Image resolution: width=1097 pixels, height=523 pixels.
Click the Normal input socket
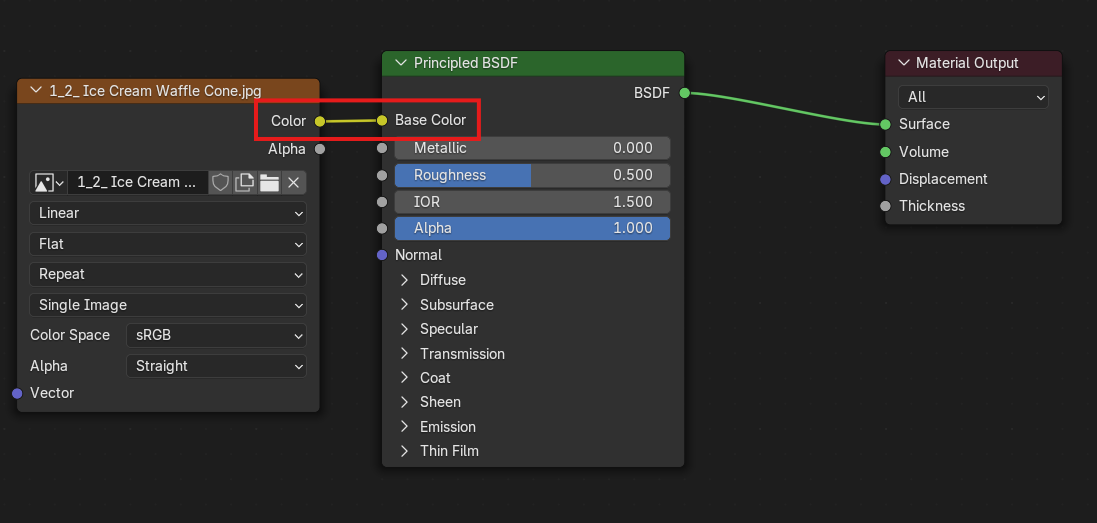382,255
